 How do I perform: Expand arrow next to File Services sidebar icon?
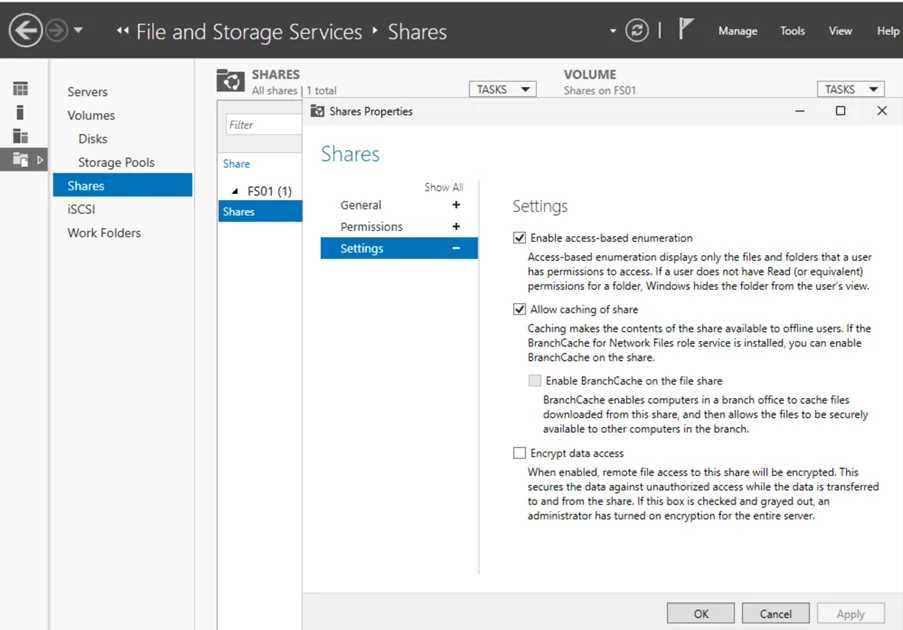tap(40, 160)
